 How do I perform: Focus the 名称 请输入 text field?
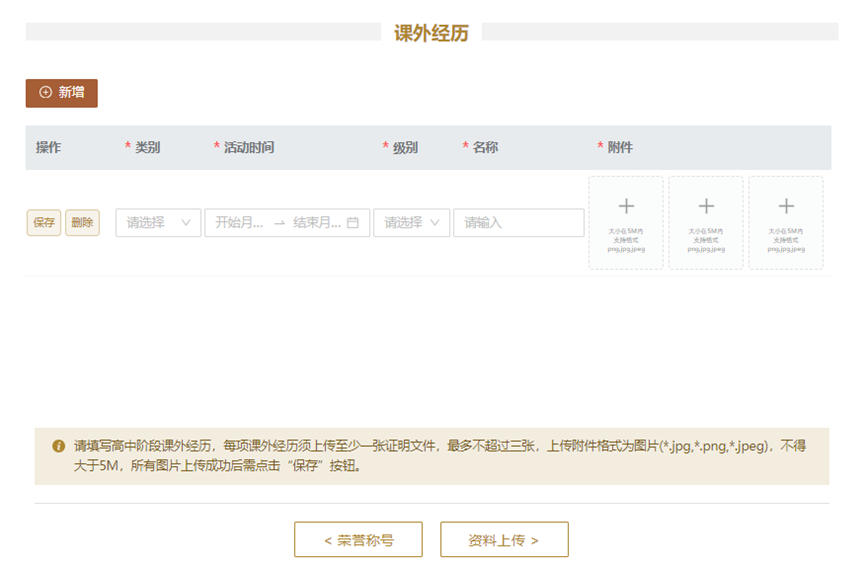tap(518, 223)
